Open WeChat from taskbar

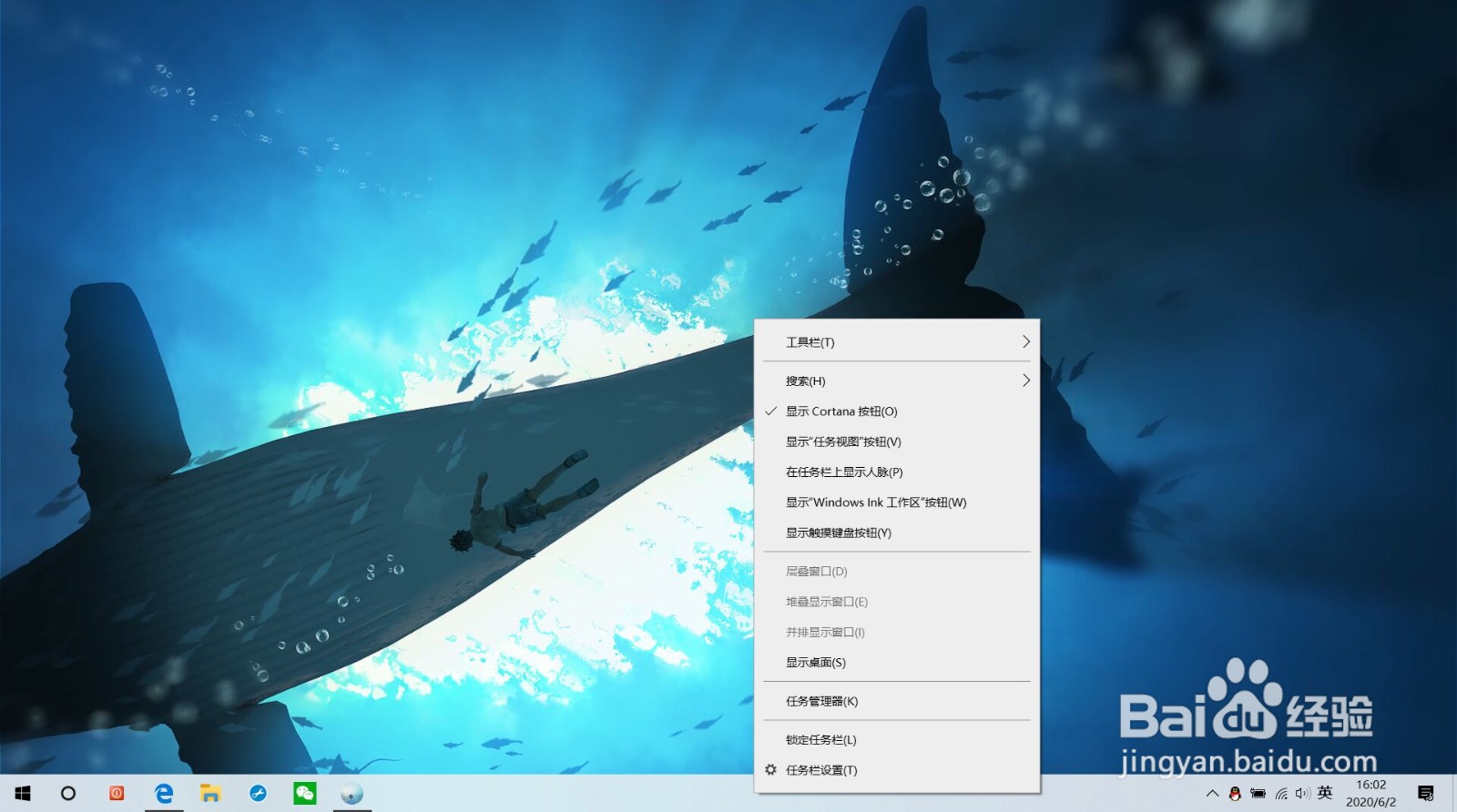(x=305, y=794)
